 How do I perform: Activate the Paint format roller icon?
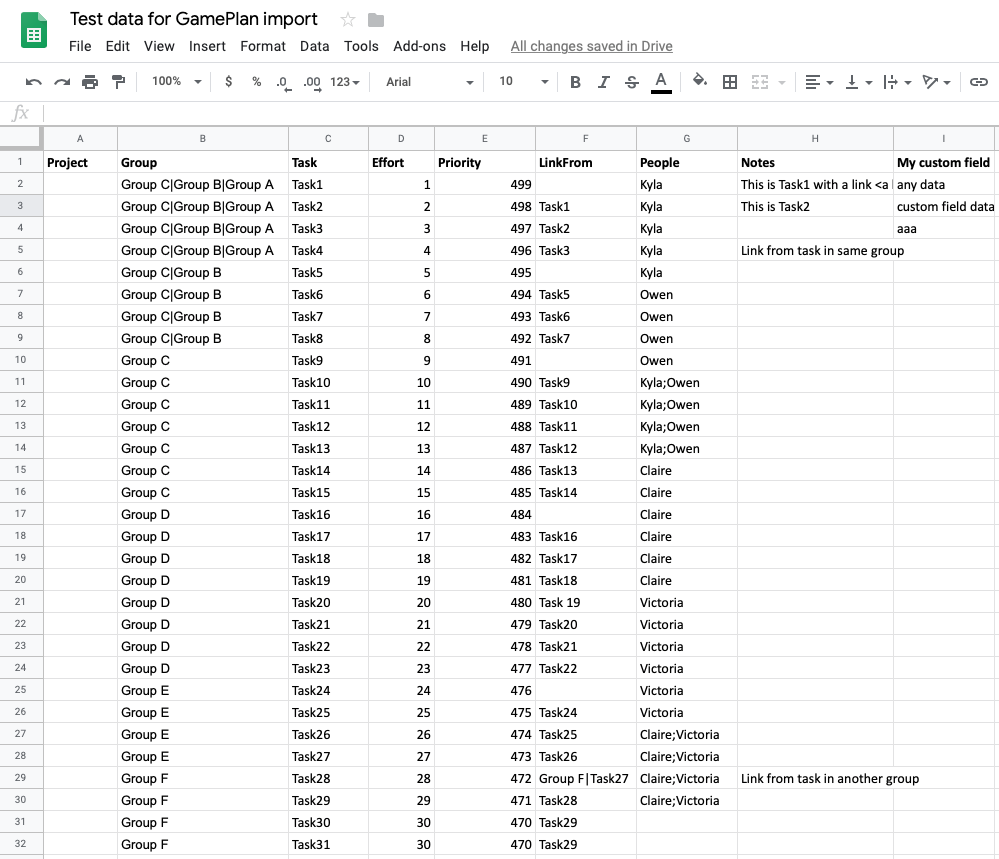pos(118,82)
